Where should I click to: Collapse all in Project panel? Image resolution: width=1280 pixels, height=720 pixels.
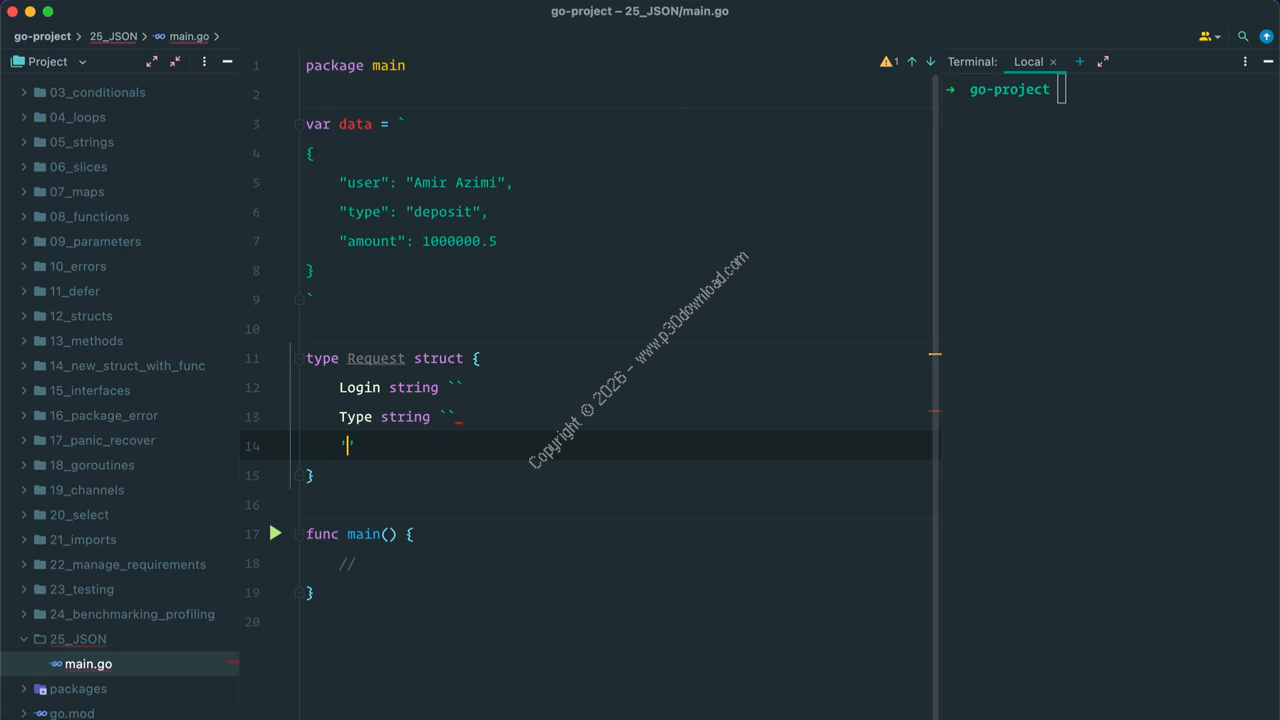point(176,62)
